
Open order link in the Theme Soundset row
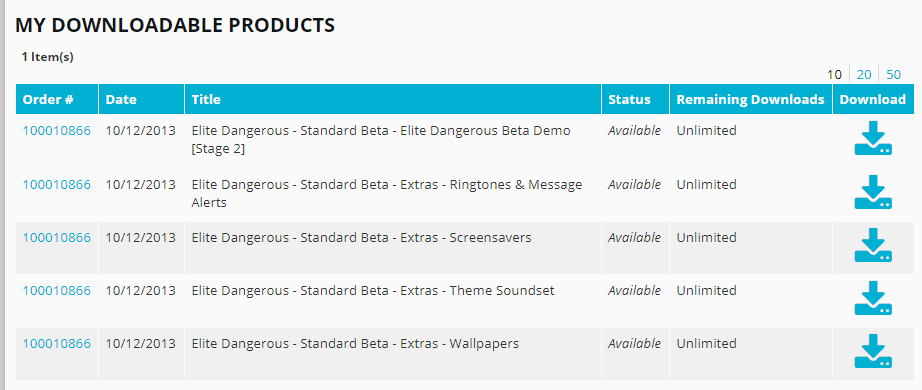click(x=56, y=291)
